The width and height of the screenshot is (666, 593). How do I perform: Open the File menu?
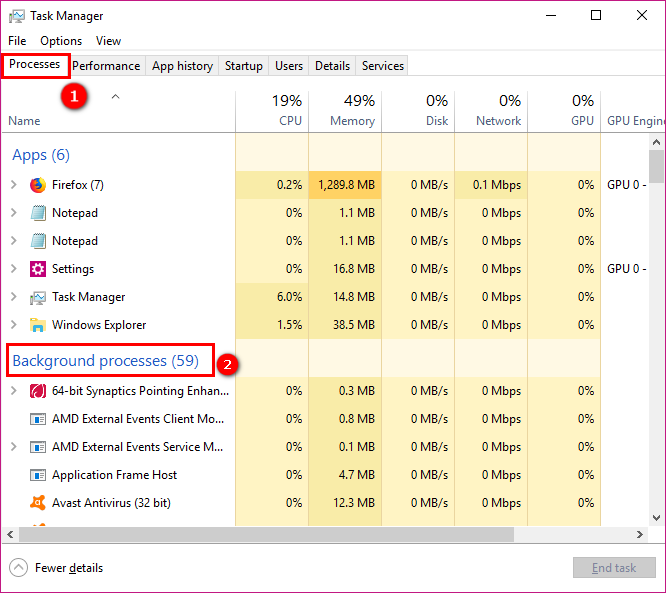[17, 41]
